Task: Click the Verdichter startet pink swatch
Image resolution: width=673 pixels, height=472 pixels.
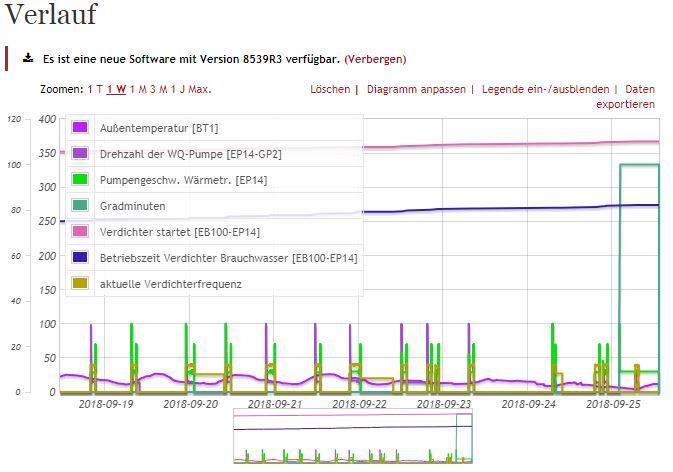Action: (80, 231)
